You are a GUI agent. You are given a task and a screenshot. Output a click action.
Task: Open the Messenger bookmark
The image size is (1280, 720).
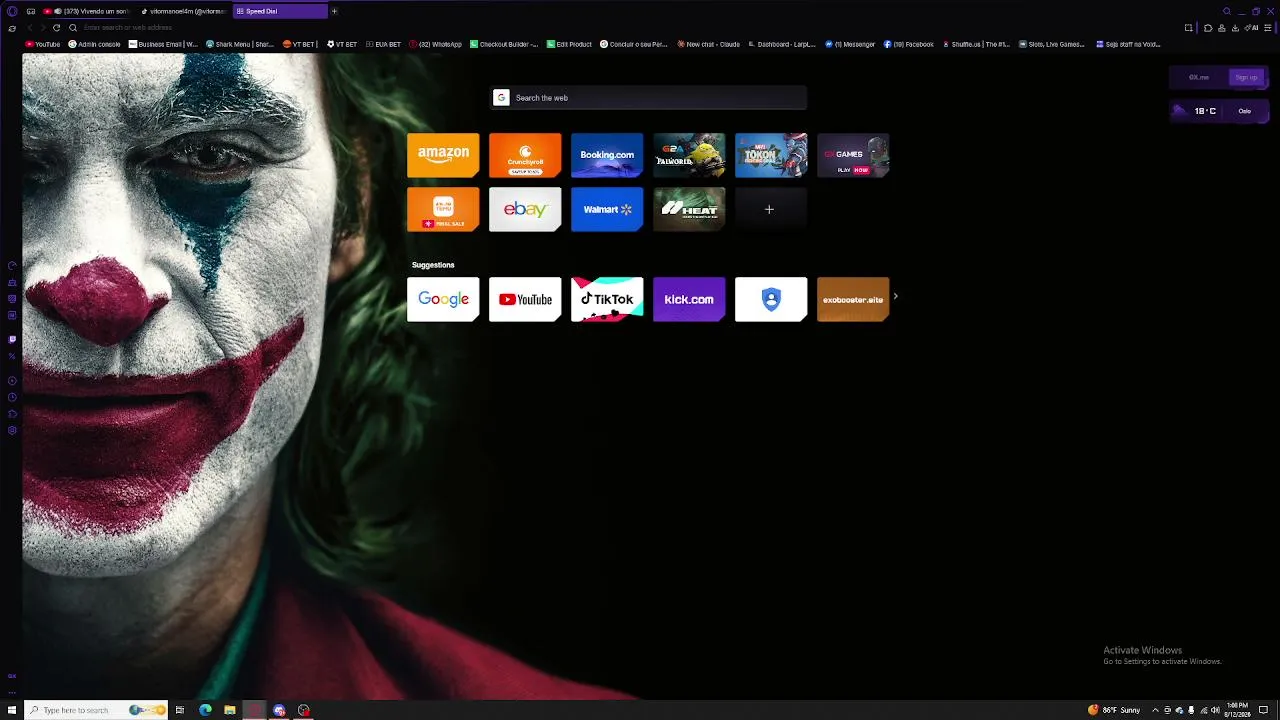tap(850, 44)
